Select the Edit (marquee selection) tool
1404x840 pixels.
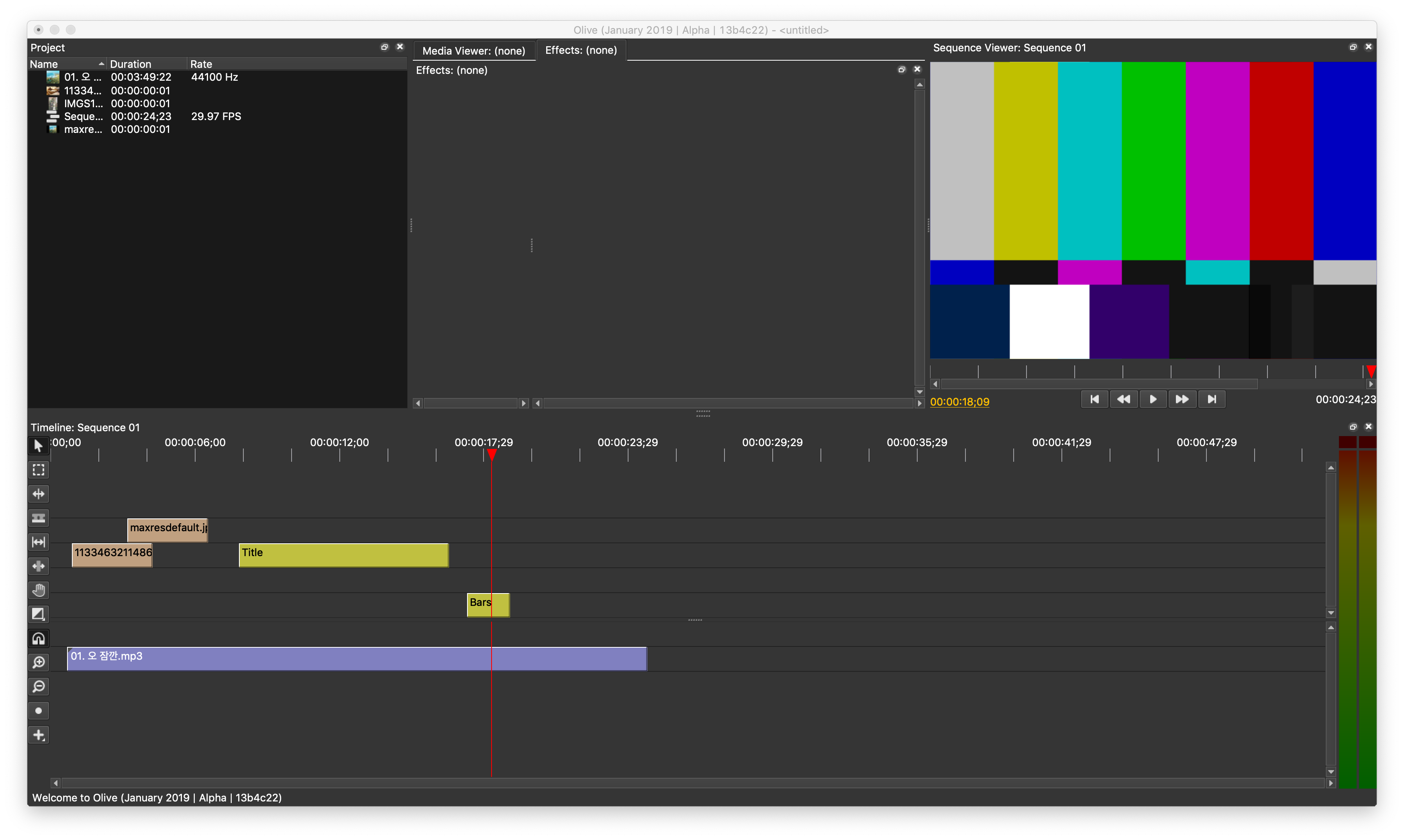click(x=39, y=470)
